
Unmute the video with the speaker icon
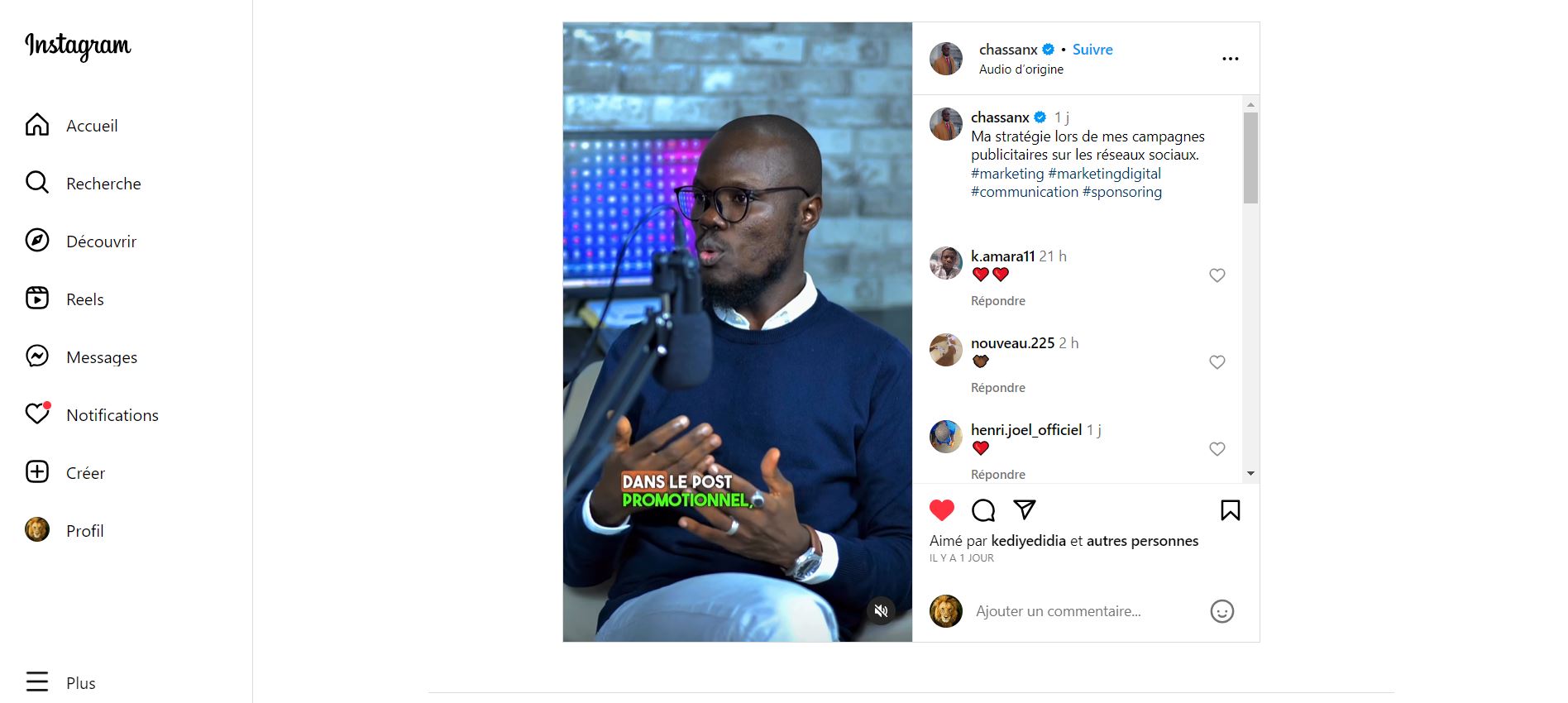[x=882, y=611]
